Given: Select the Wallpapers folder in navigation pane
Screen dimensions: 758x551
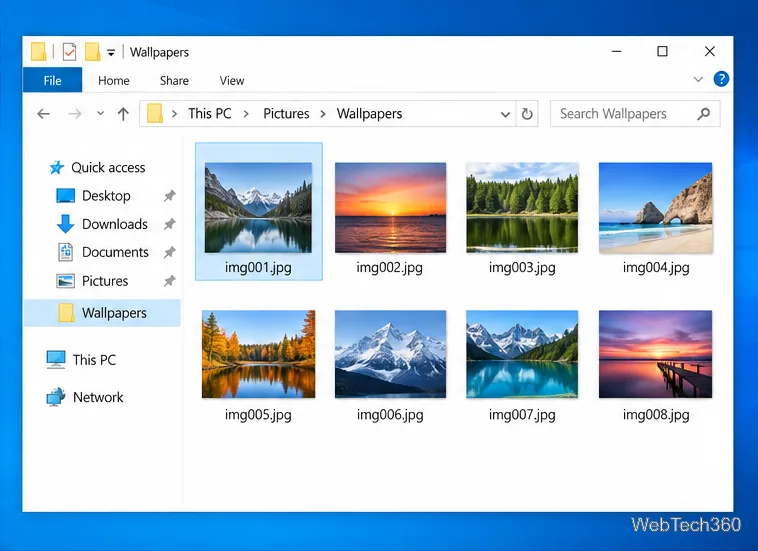Looking at the screenshot, I should [x=102, y=313].
